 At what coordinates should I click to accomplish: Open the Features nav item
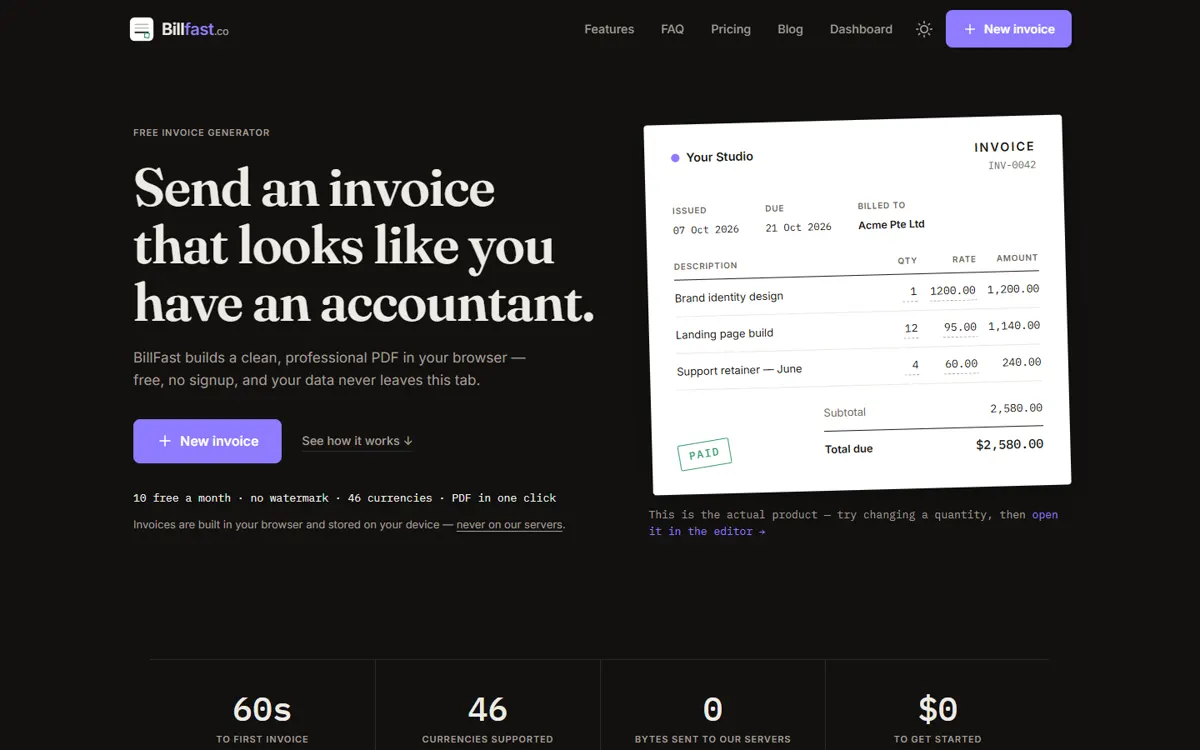pyautogui.click(x=609, y=29)
